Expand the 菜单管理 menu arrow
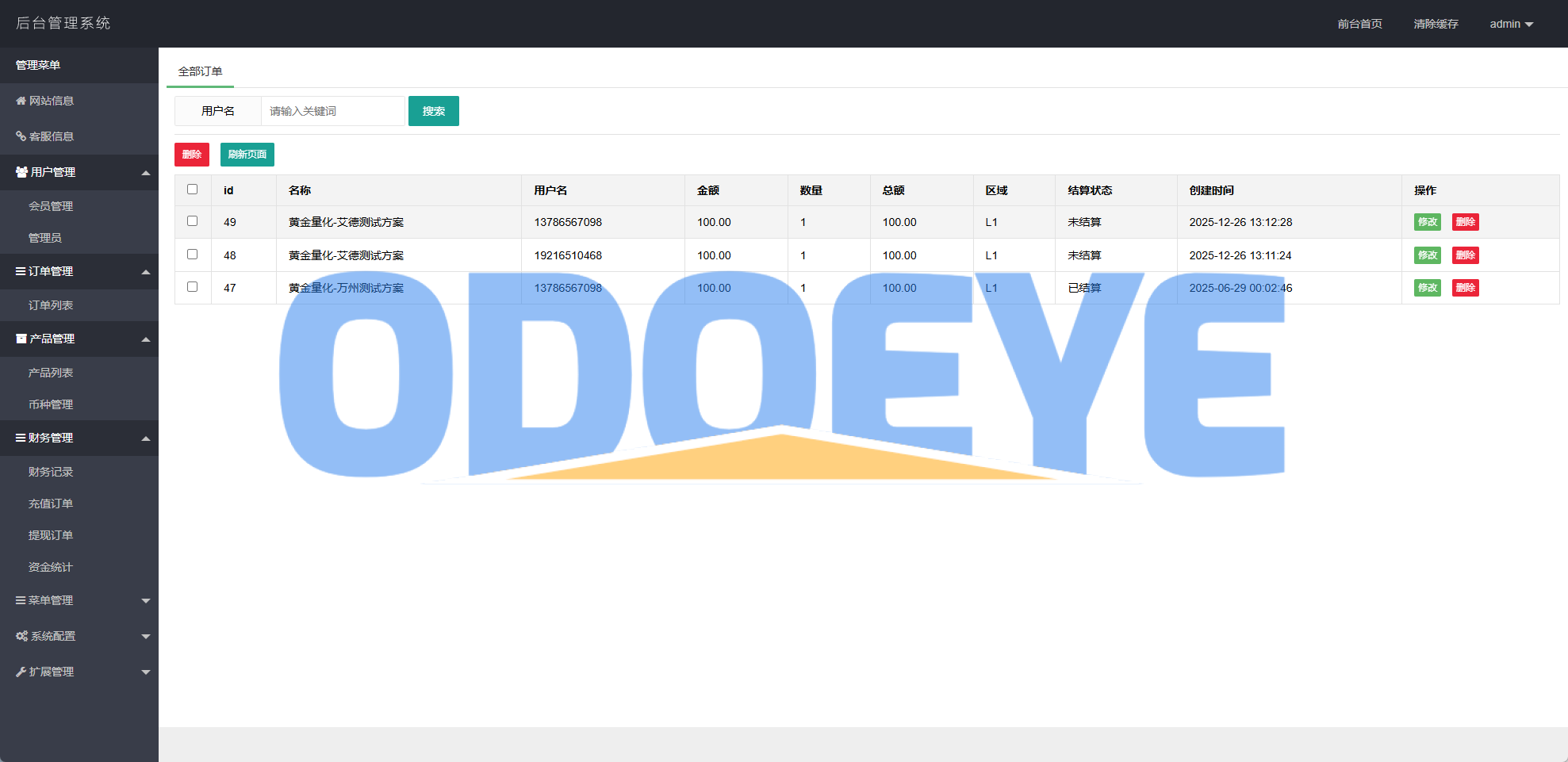Image resolution: width=1568 pixels, height=762 pixels. 146,601
